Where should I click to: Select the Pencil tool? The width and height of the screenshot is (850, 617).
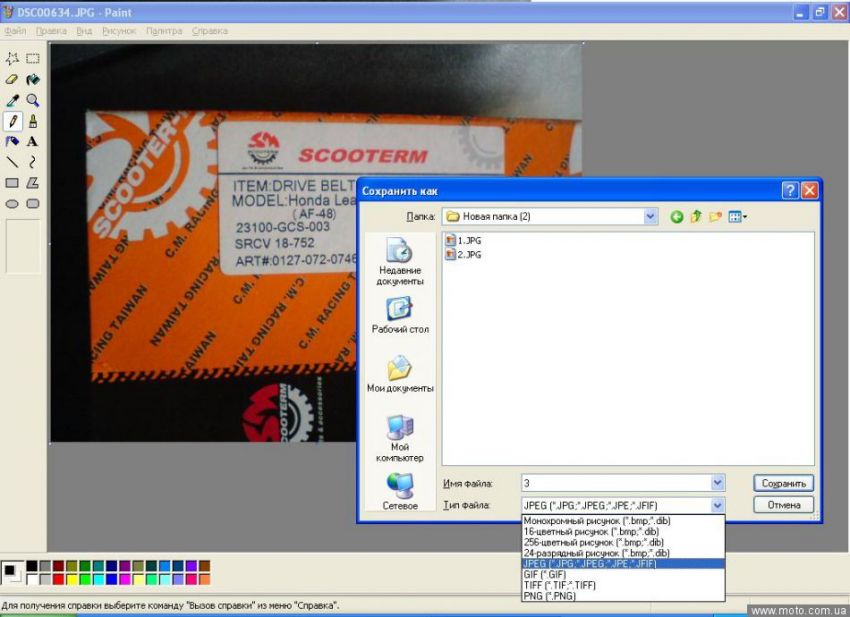click(12, 121)
